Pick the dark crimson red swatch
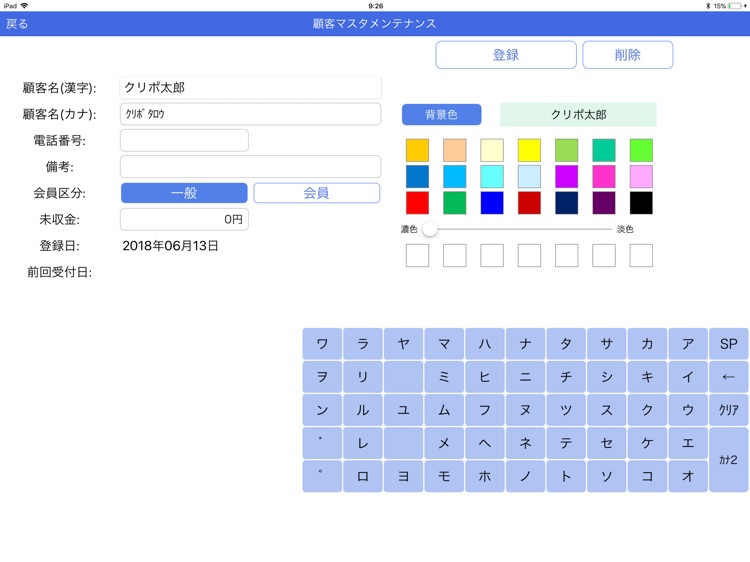Screen dimensions: 750x562 (529, 203)
